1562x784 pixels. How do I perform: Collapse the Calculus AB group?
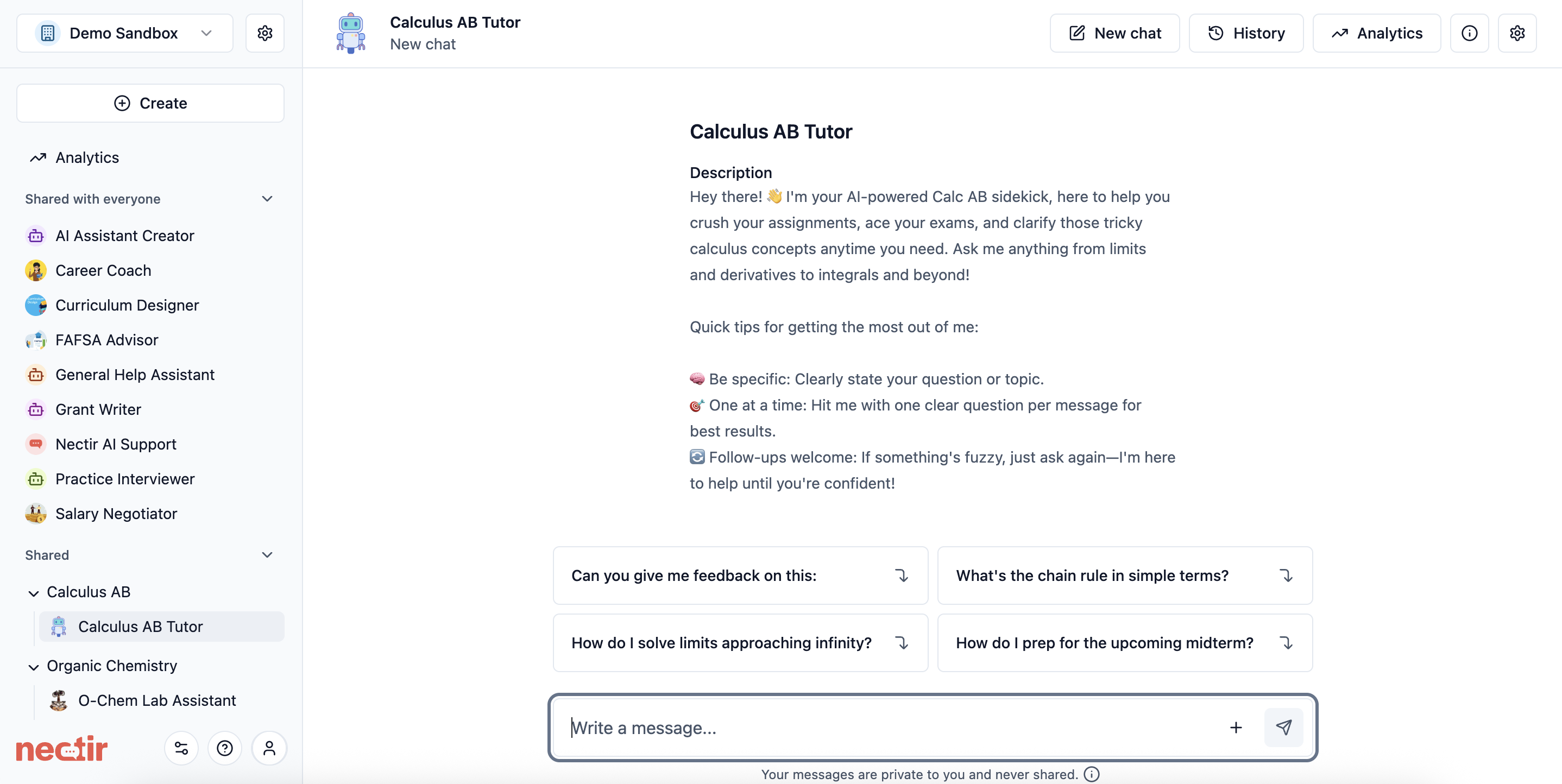coord(33,592)
